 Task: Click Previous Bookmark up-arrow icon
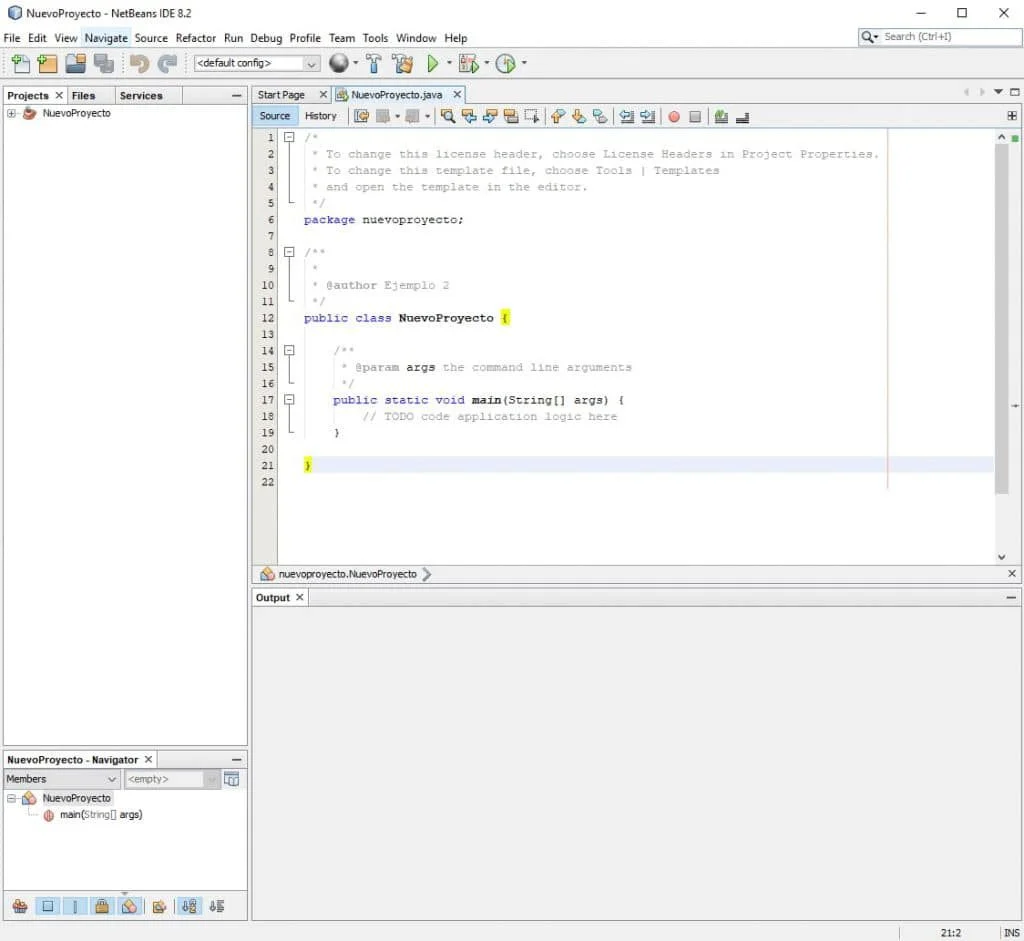click(x=558, y=116)
